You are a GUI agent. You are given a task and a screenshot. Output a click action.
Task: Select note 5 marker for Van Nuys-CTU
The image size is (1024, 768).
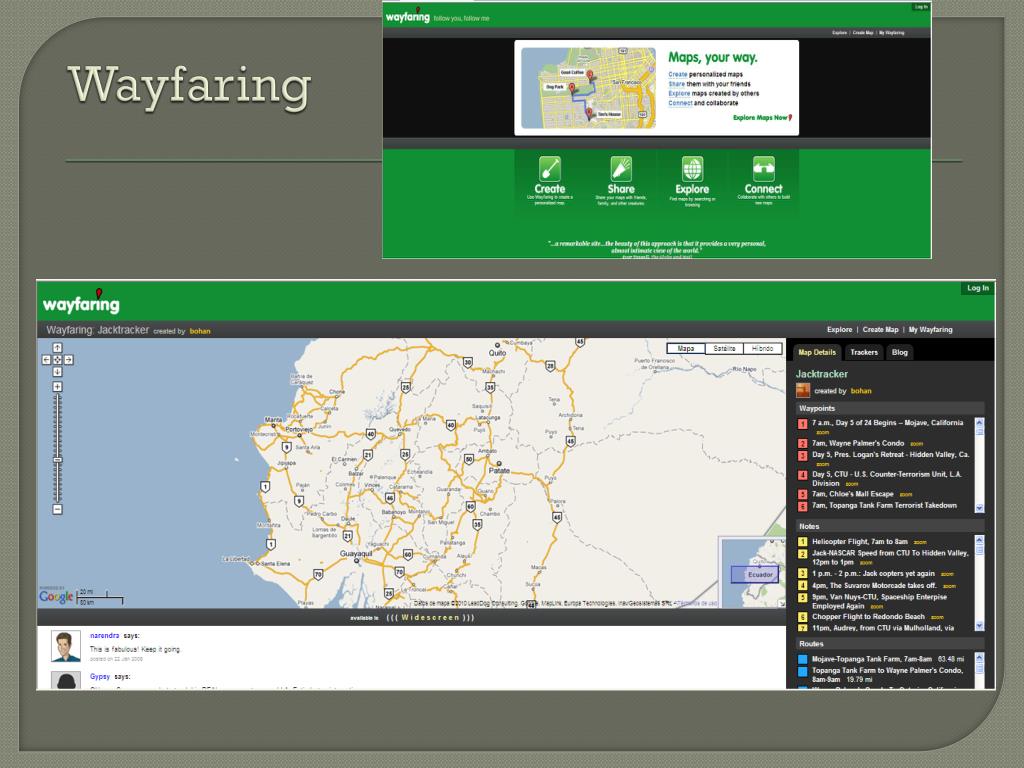(803, 598)
